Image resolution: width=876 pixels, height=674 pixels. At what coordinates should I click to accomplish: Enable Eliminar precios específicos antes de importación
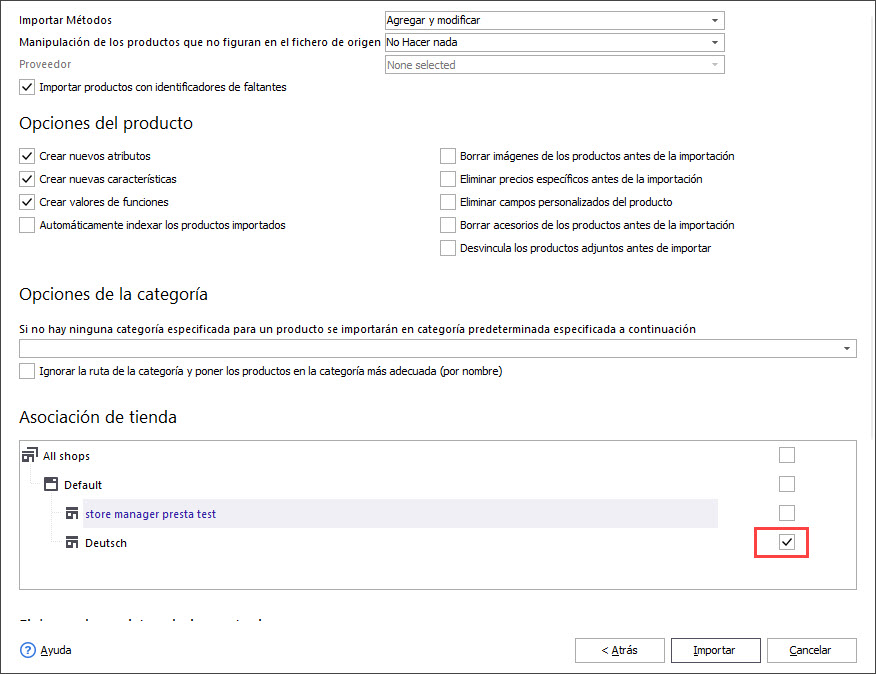pos(447,179)
